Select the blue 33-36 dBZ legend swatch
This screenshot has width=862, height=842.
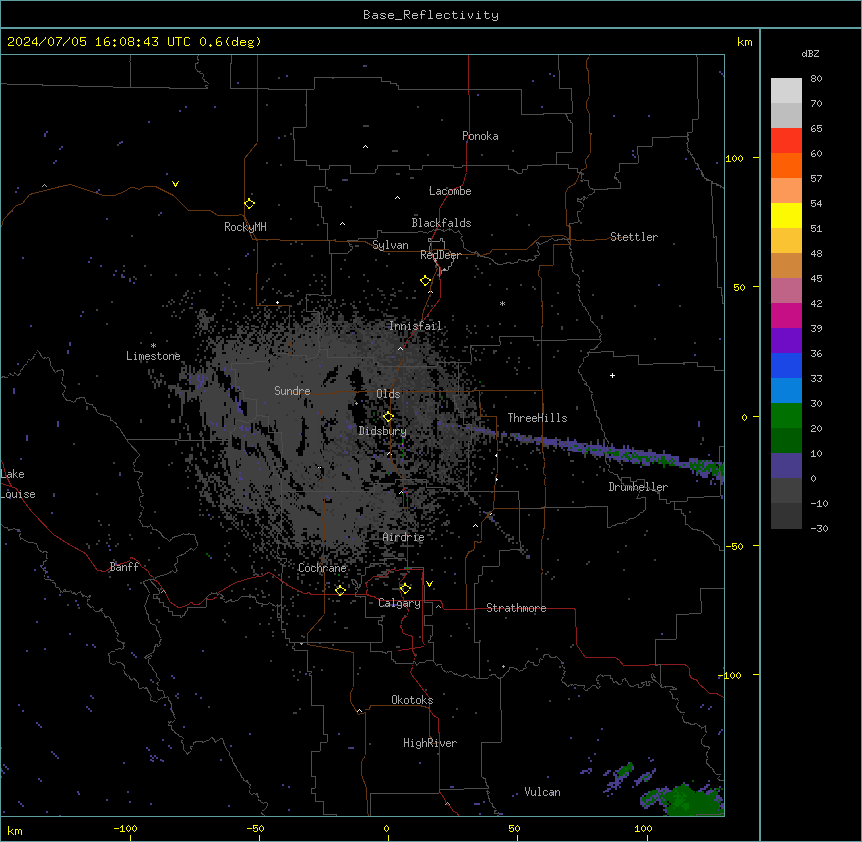click(786, 365)
